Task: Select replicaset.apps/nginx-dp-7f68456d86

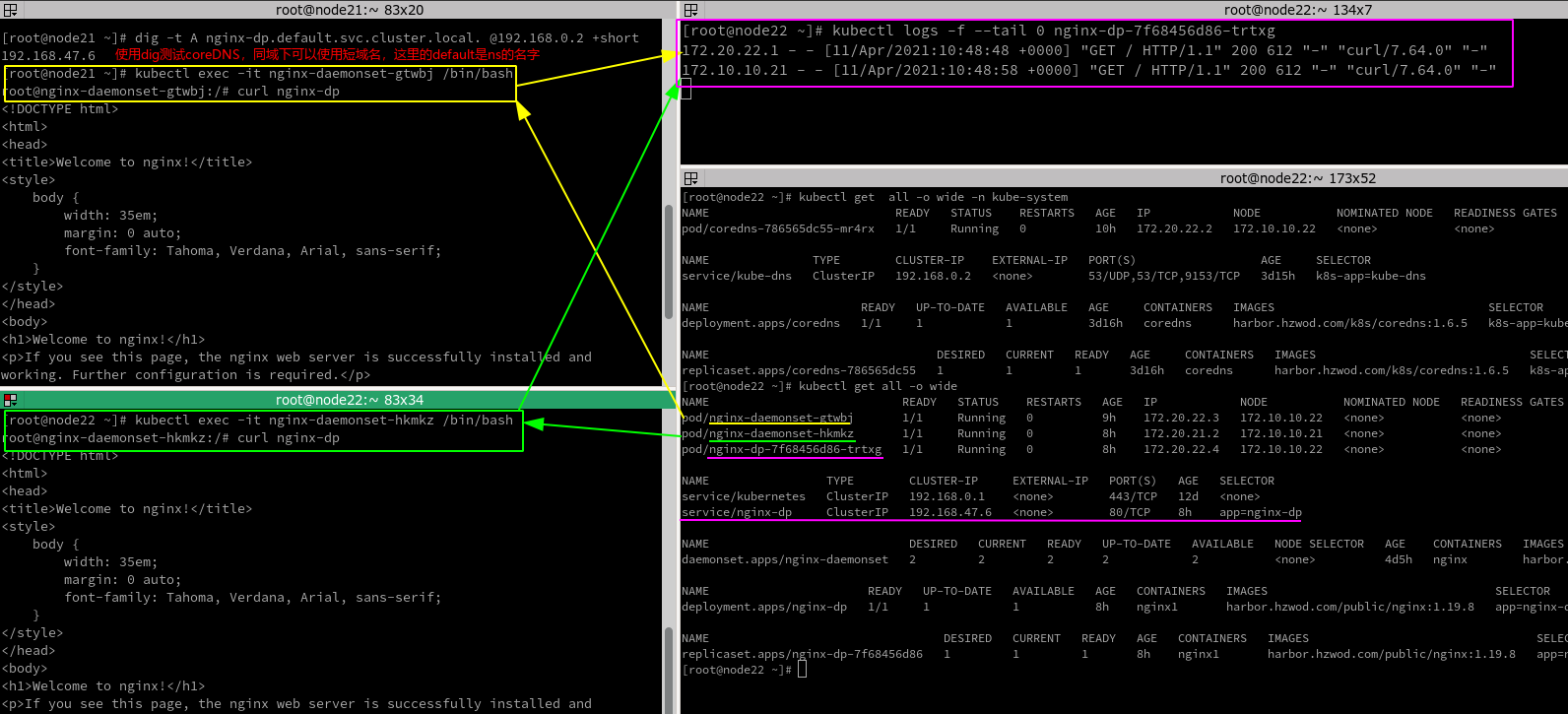Action: (802, 654)
